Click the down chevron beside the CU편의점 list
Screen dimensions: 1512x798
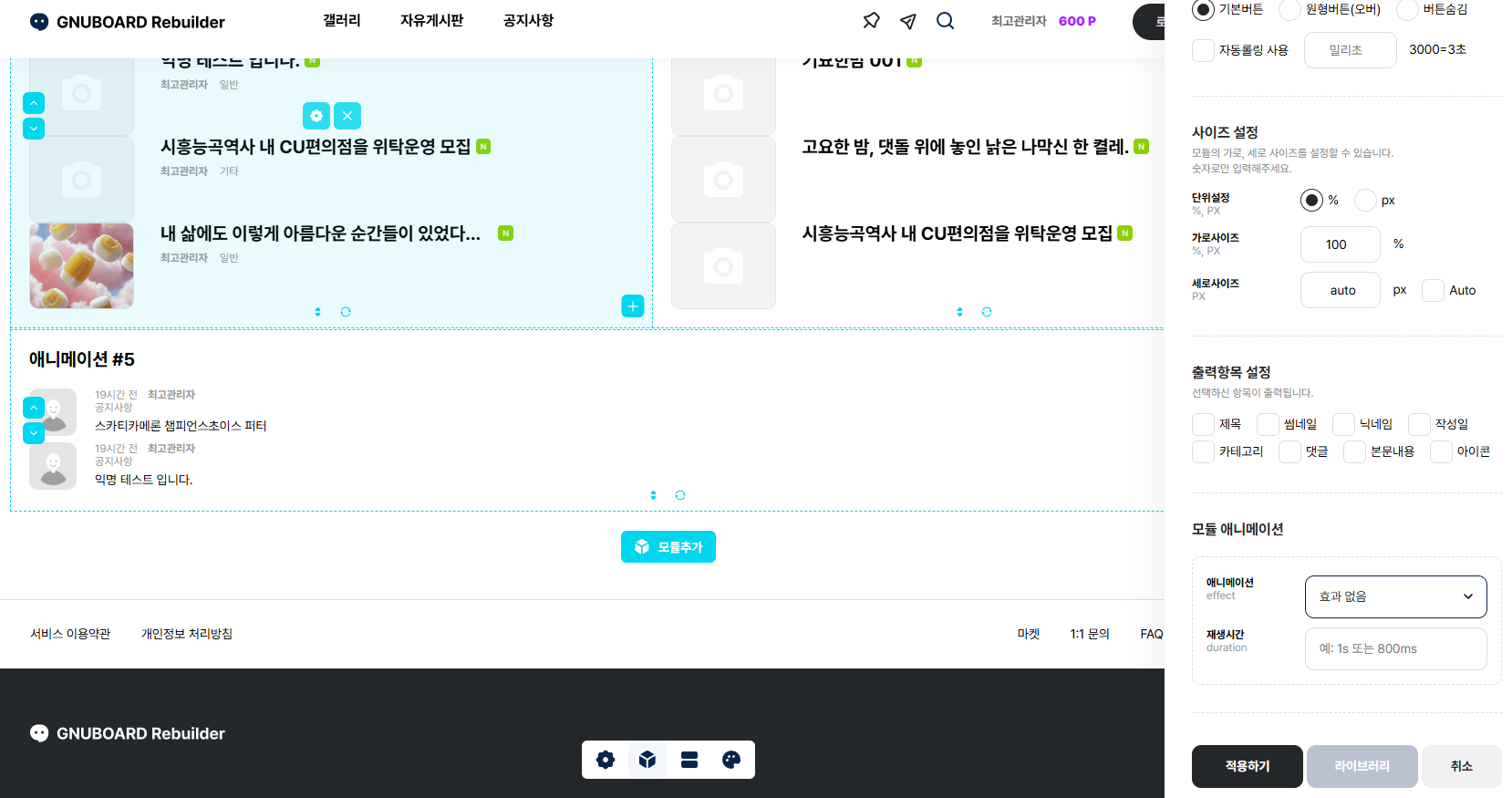34,129
